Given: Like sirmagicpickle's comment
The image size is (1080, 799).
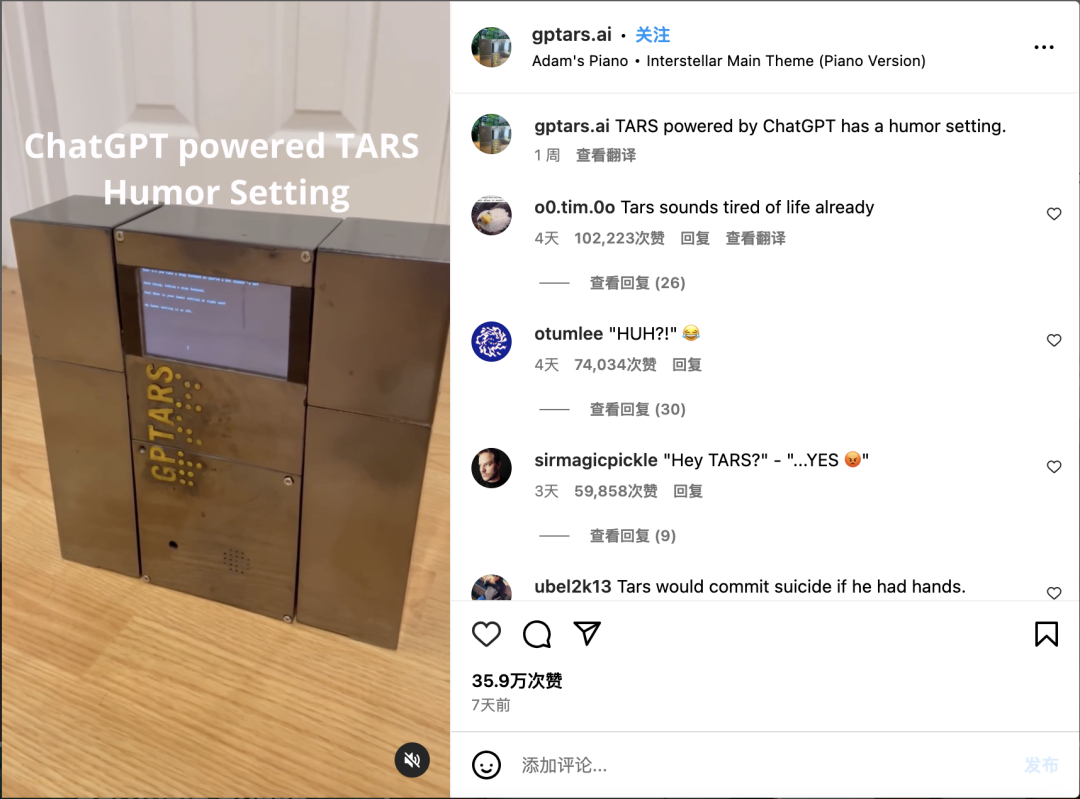Looking at the screenshot, I should (x=1054, y=466).
